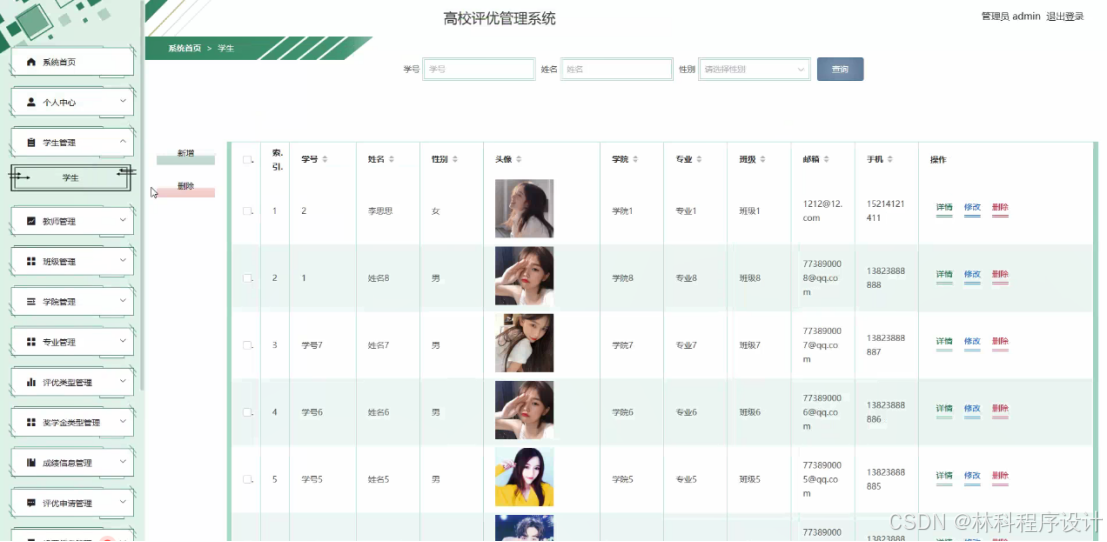
Task: Click the chat icon beside 评优申请管理
Action: pyautogui.click(x=31, y=503)
